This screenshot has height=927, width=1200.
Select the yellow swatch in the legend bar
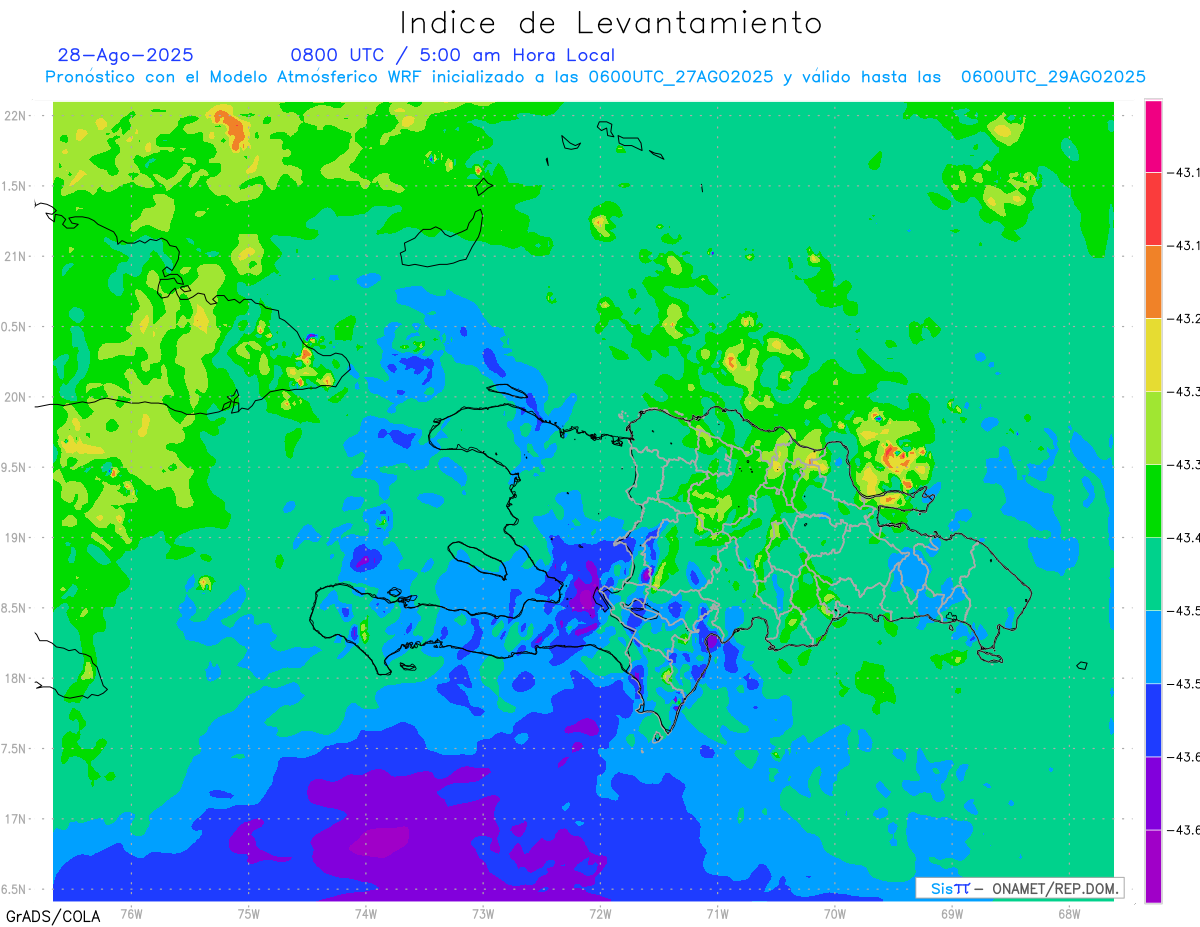(1153, 355)
